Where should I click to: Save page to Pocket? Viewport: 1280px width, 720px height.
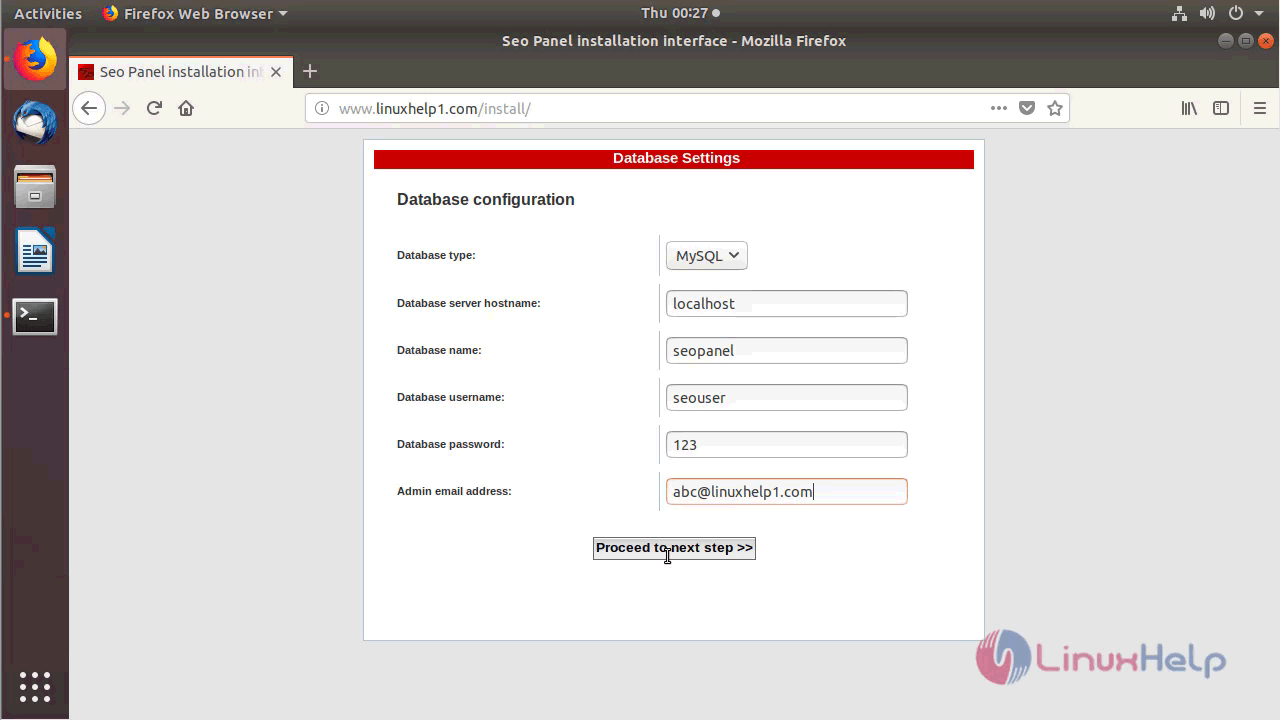pyautogui.click(x=1027, y=108)
